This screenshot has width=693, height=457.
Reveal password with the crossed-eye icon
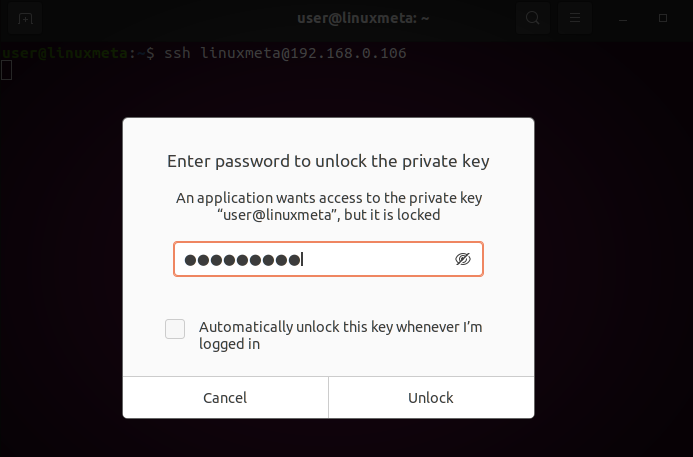click(463, 259)
